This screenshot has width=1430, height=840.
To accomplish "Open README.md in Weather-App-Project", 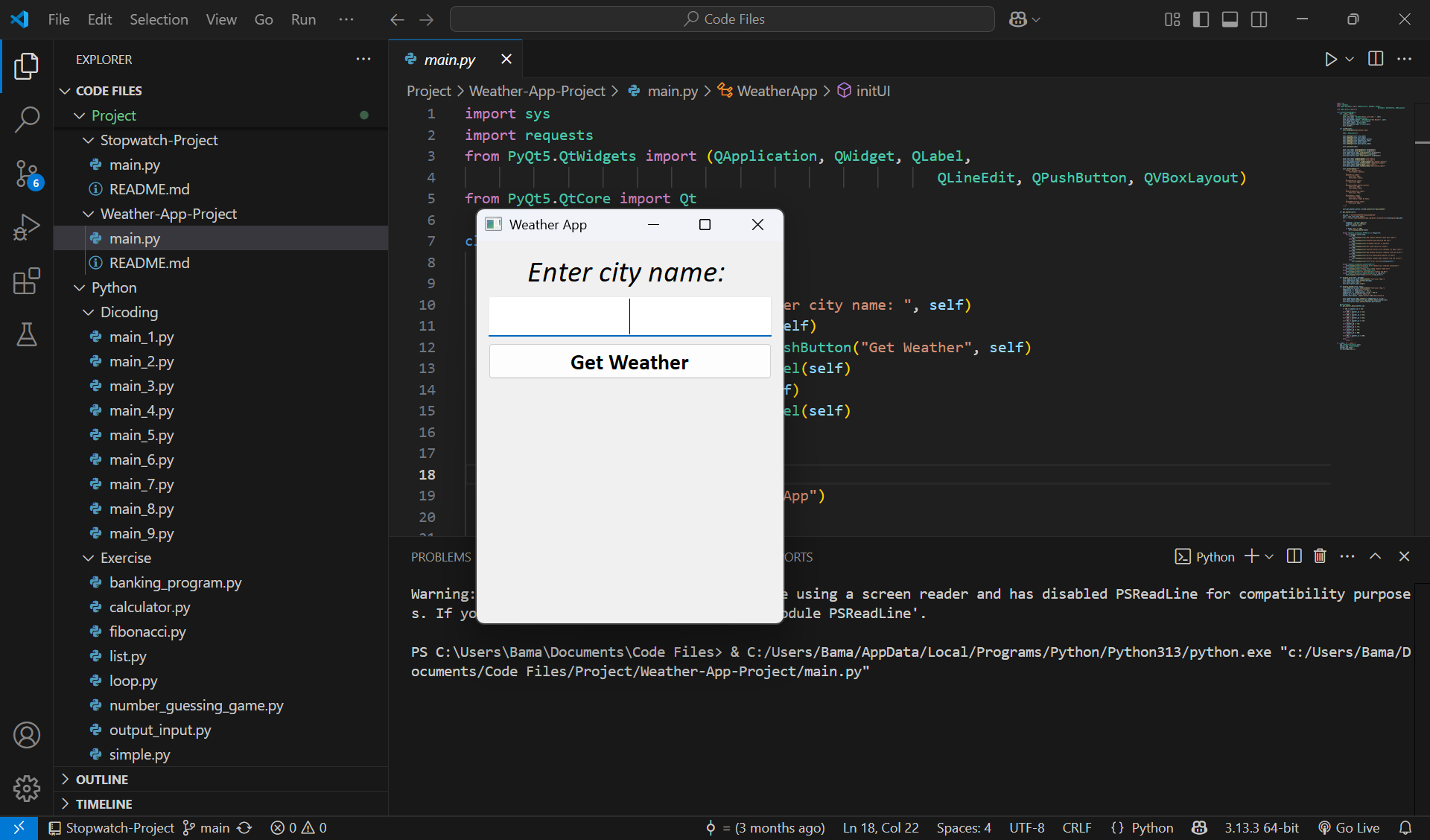I will 221,263.
